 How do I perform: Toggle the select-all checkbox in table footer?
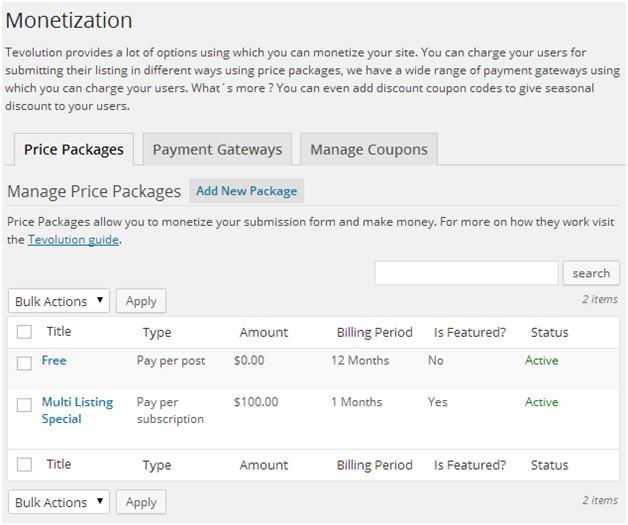25,465
